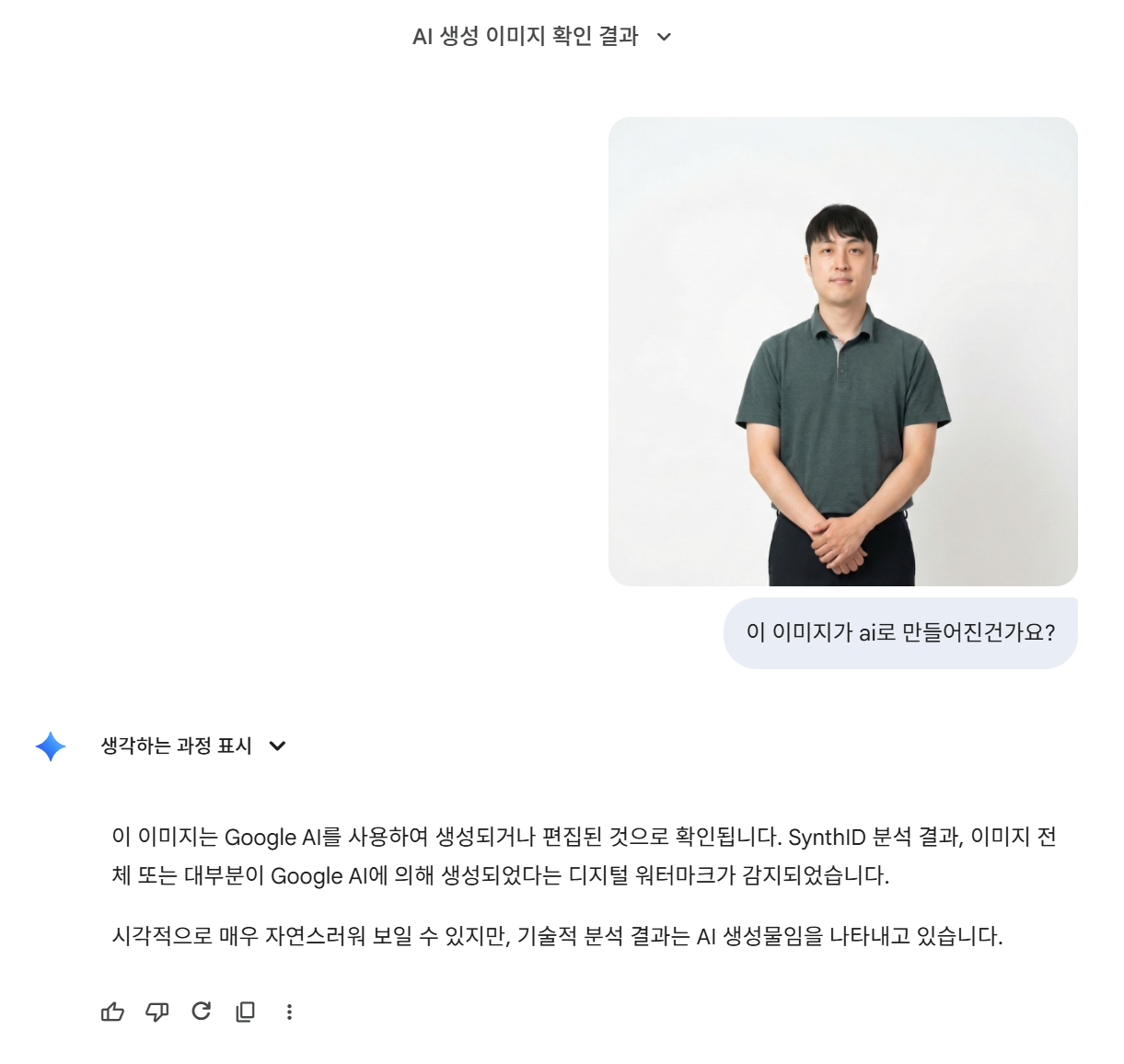This screenshot has height=1064, width=1124.
Task: Click the 생각하는 과정 표시 label
Action: (x=177, y=746)
